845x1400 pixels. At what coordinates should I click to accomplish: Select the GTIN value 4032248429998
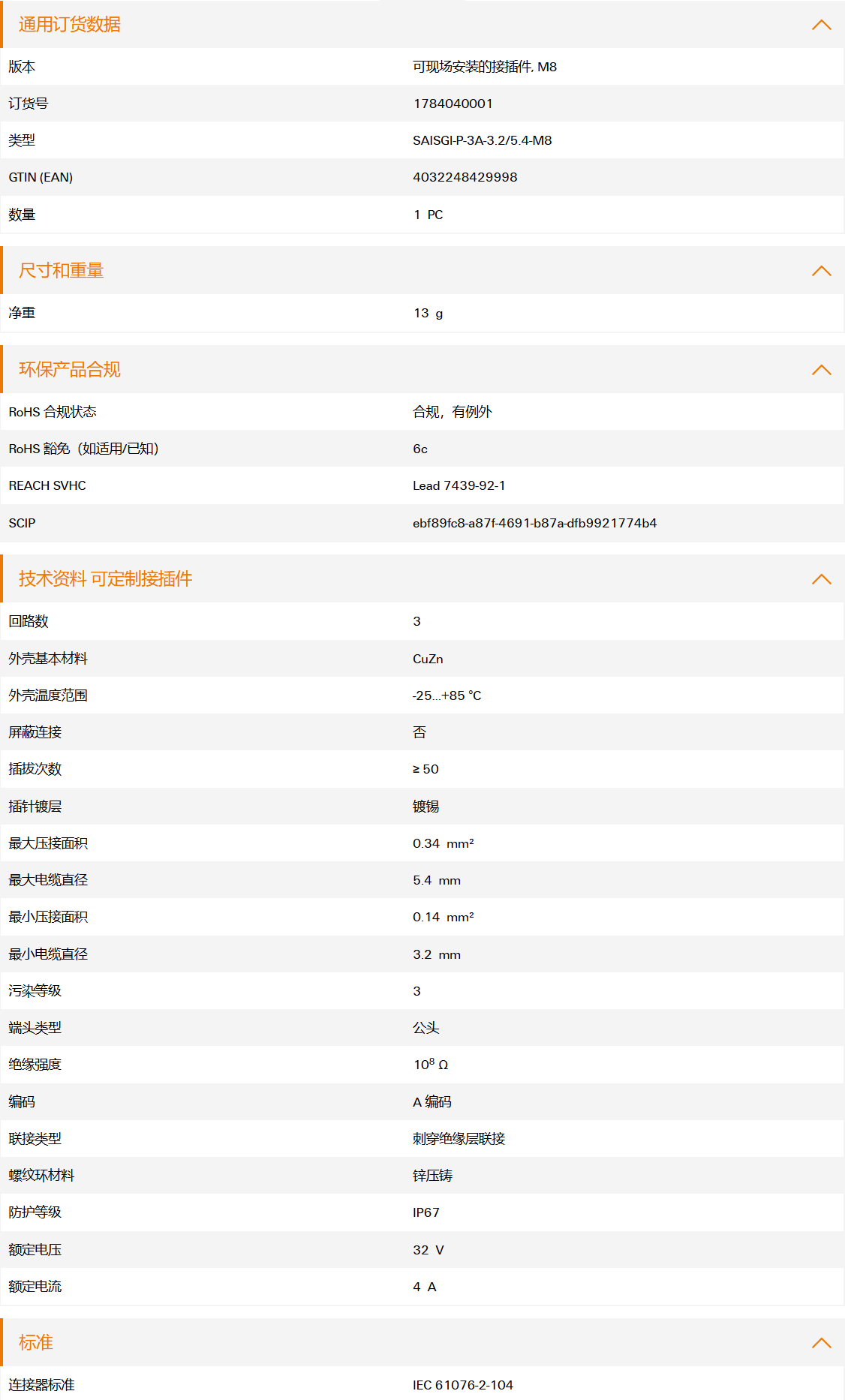pos(465,177)
